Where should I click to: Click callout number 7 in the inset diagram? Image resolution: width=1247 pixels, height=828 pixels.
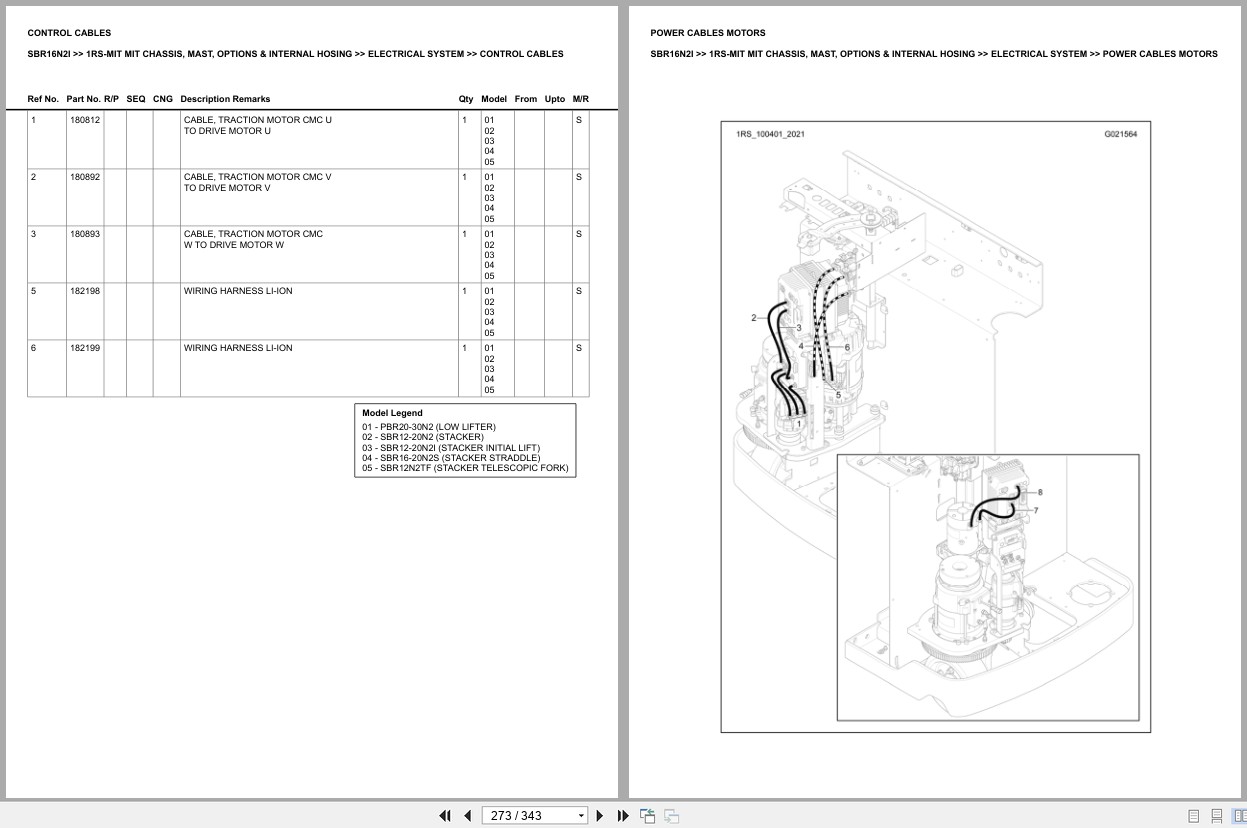[x=1035, y=510]
